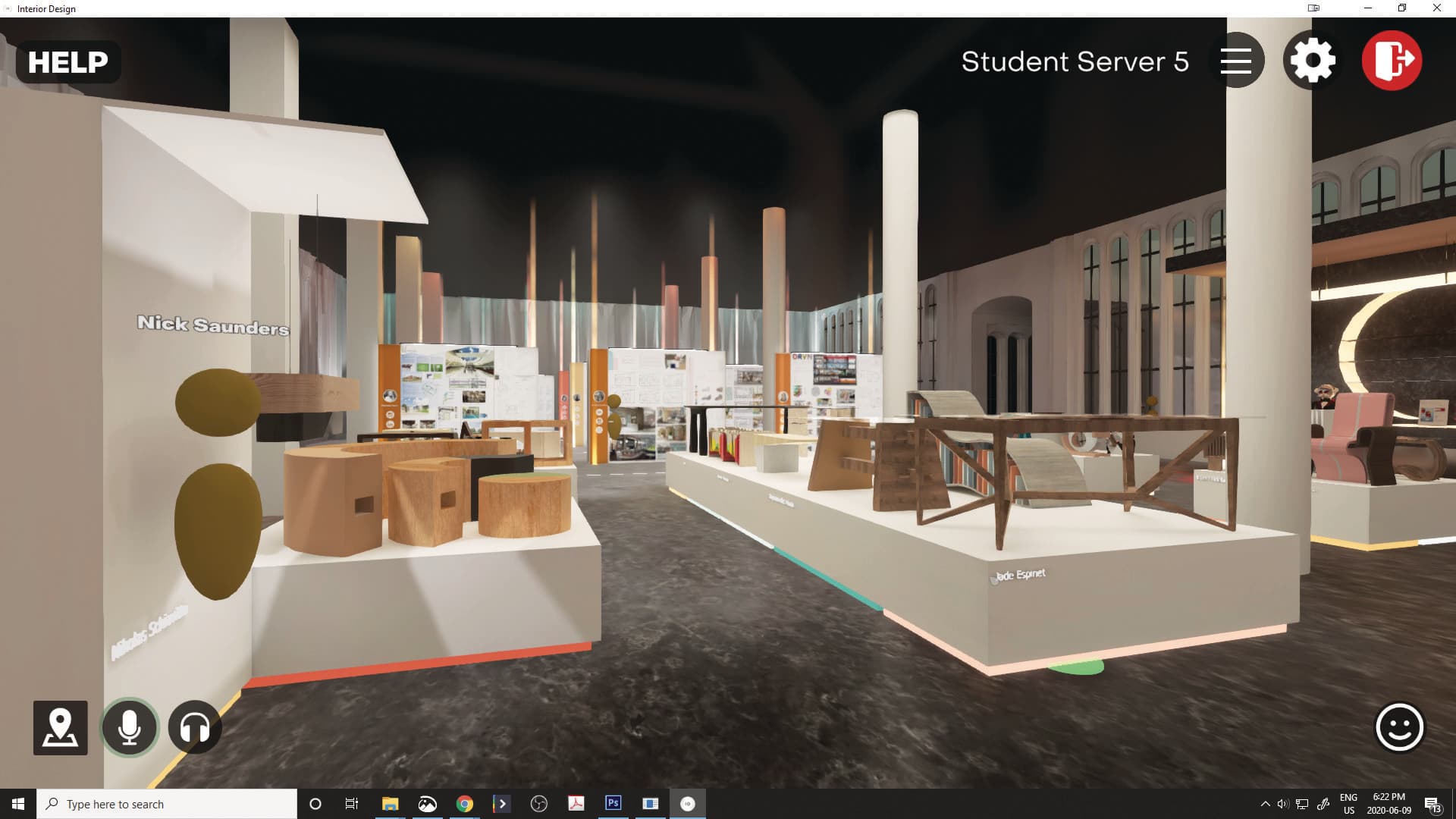The image size is (1456, 819).
Task: Open Photoshop from the taskbar
Action: tap(613, 804)
